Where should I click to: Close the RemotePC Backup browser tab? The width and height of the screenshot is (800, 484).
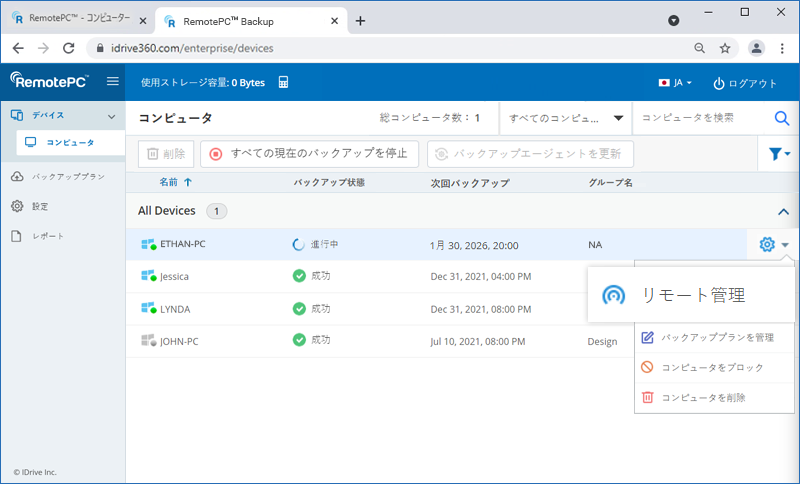[334, 21]
